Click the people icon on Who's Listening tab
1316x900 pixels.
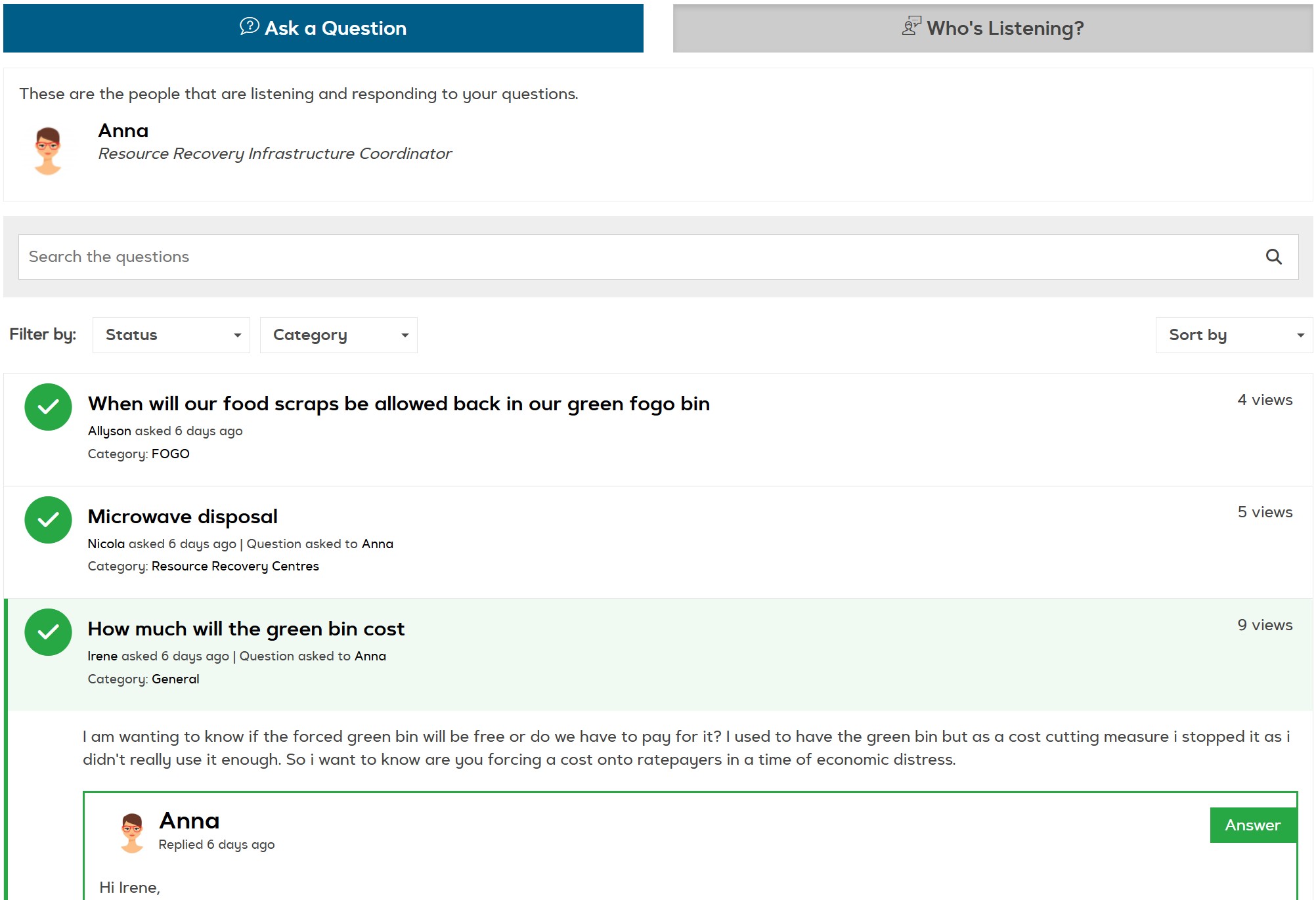tap(911, 26)
